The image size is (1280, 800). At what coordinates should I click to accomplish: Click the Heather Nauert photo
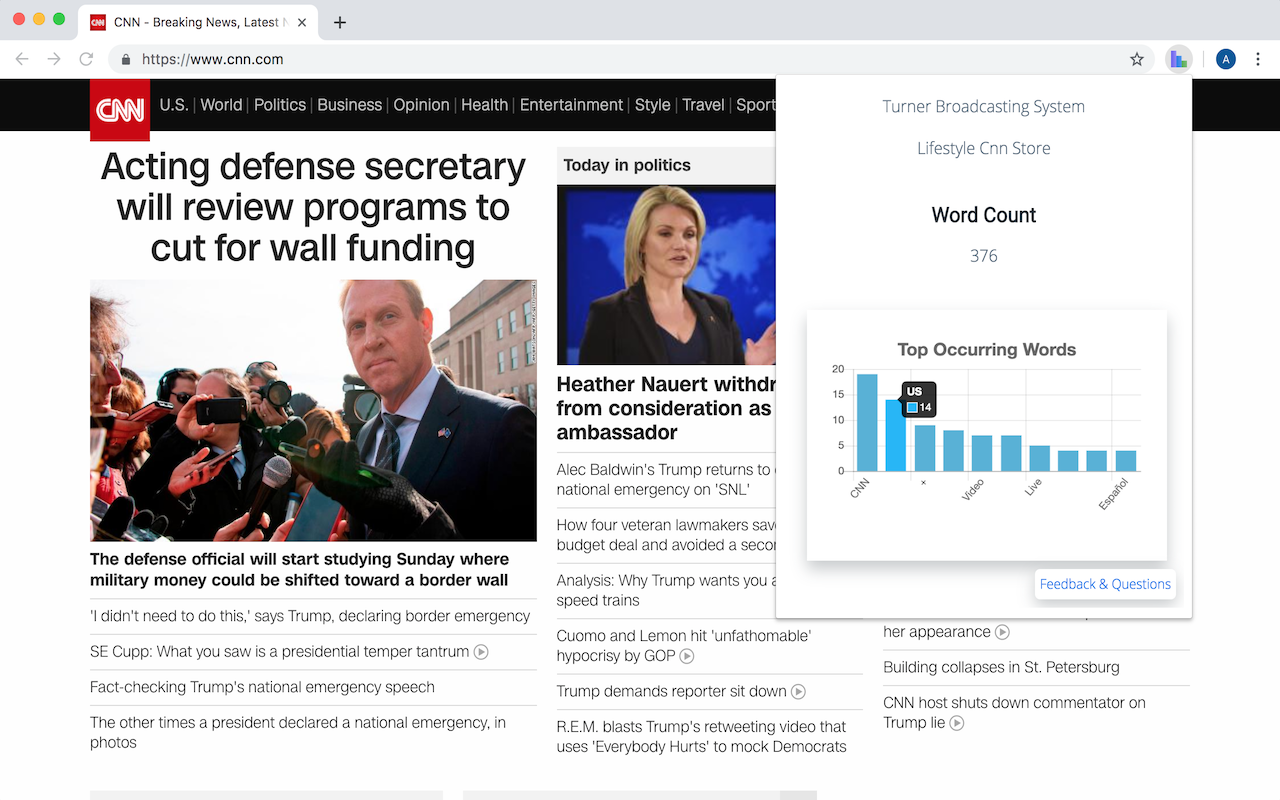[666, 275]
